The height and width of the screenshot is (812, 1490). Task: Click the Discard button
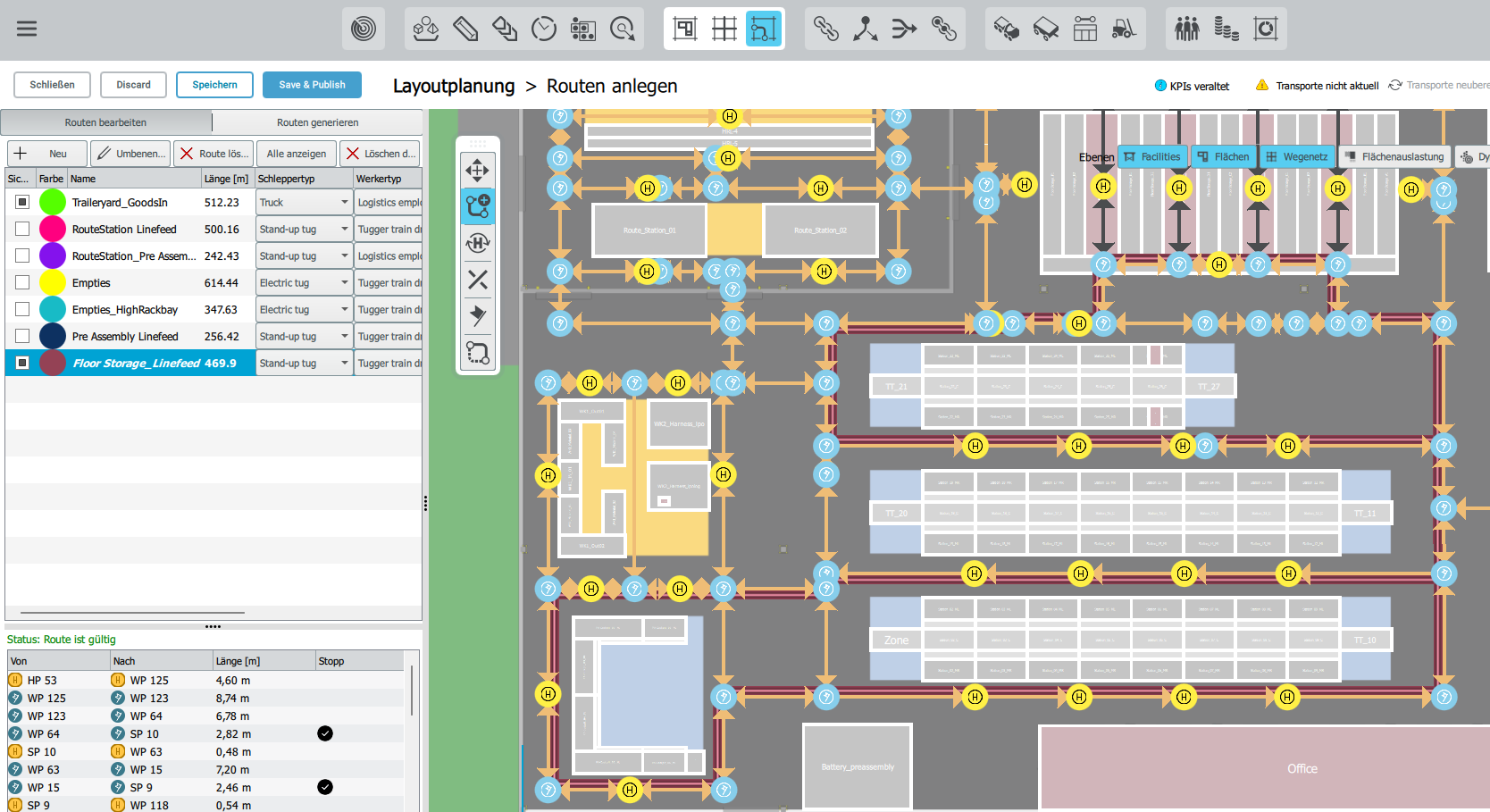point(133,85)
